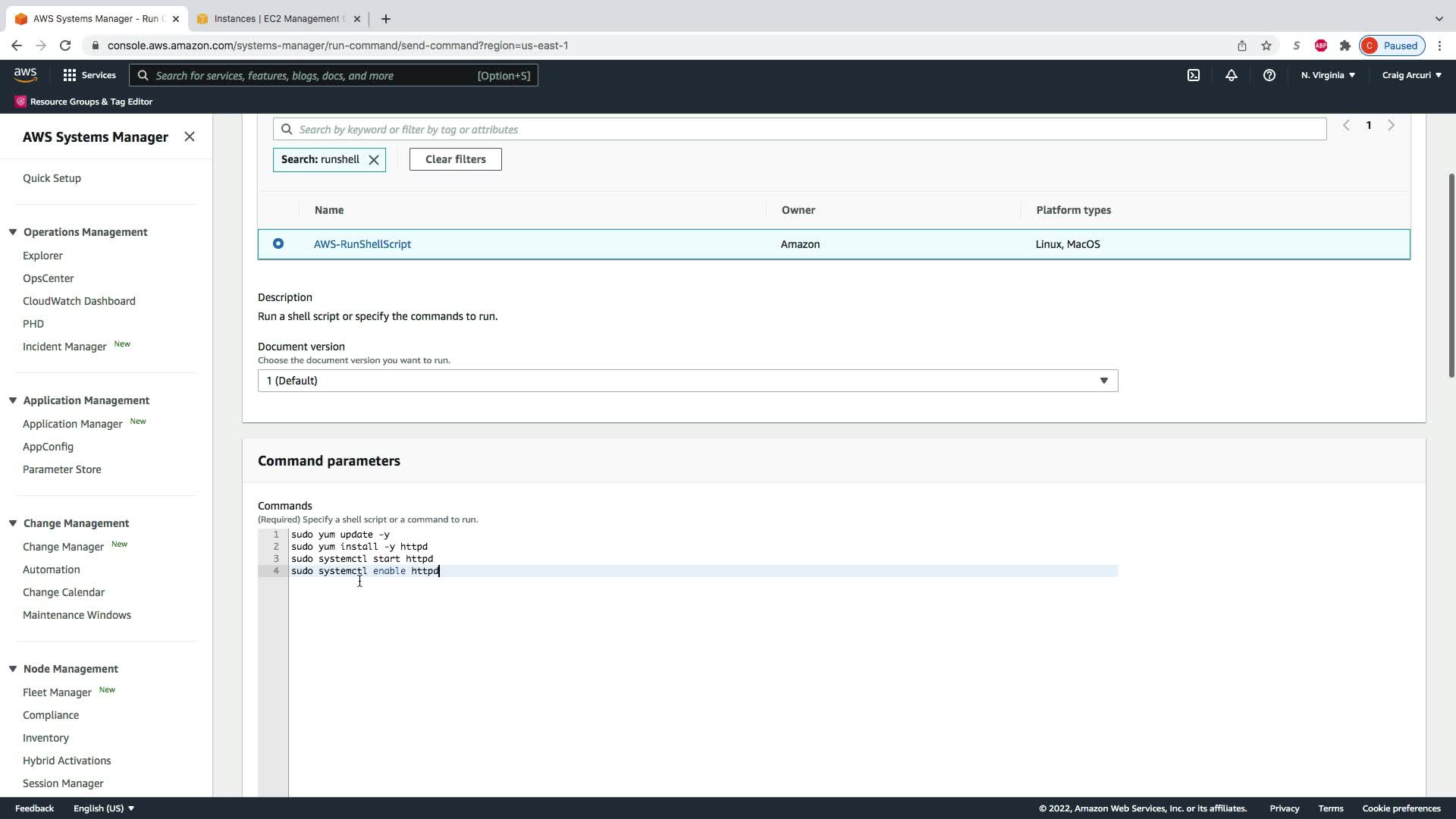
Task: Click the AWS logo home icon
Action: (25, 74)
